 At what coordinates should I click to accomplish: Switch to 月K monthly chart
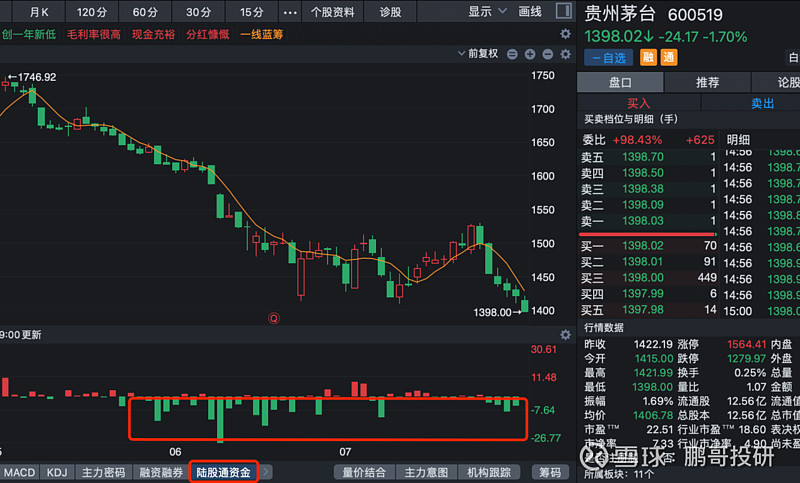pos(39,12)
